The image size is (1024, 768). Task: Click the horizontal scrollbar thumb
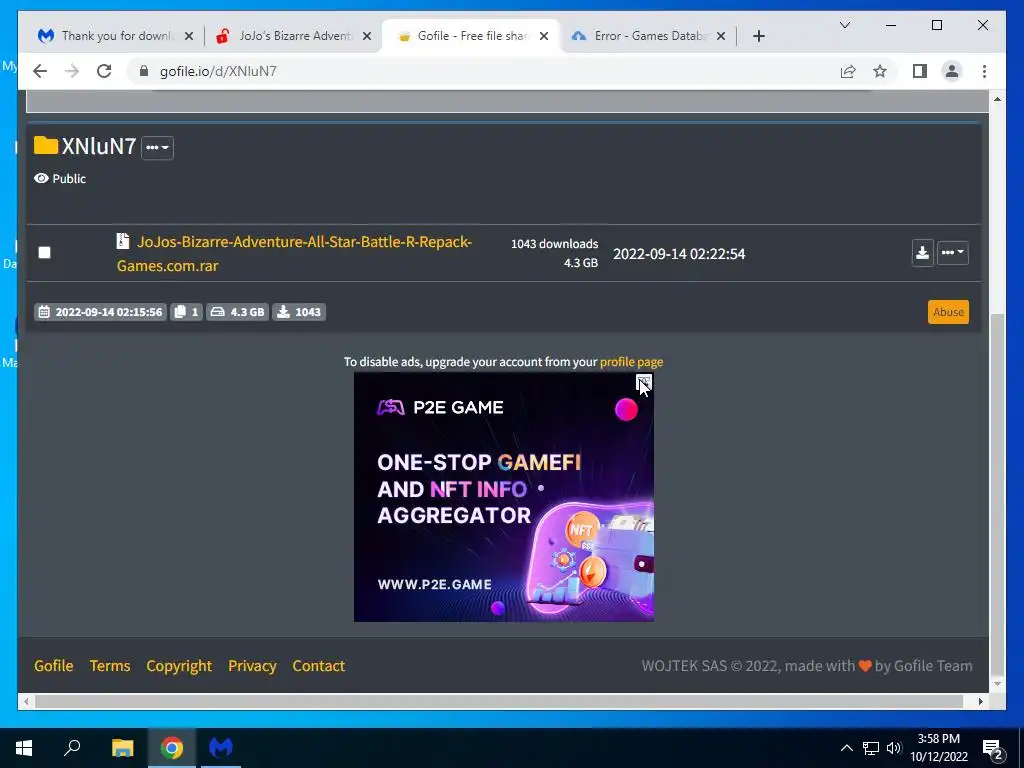499,701
